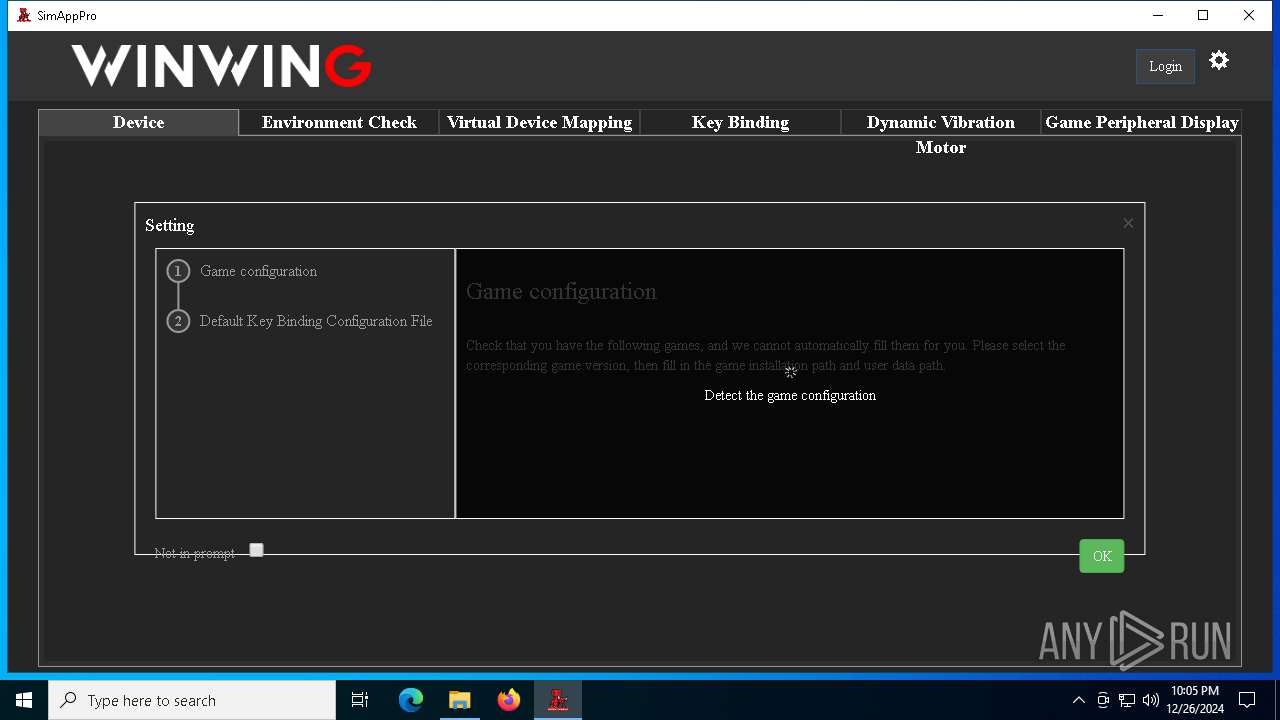
Task: Open the notification center icon
Action: [1247, 700]
